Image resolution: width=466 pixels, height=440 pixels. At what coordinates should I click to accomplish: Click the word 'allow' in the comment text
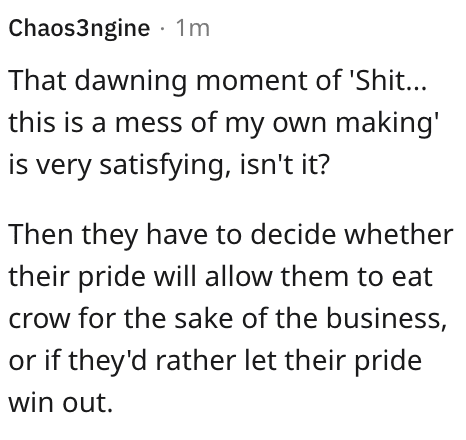pos(239,276)
